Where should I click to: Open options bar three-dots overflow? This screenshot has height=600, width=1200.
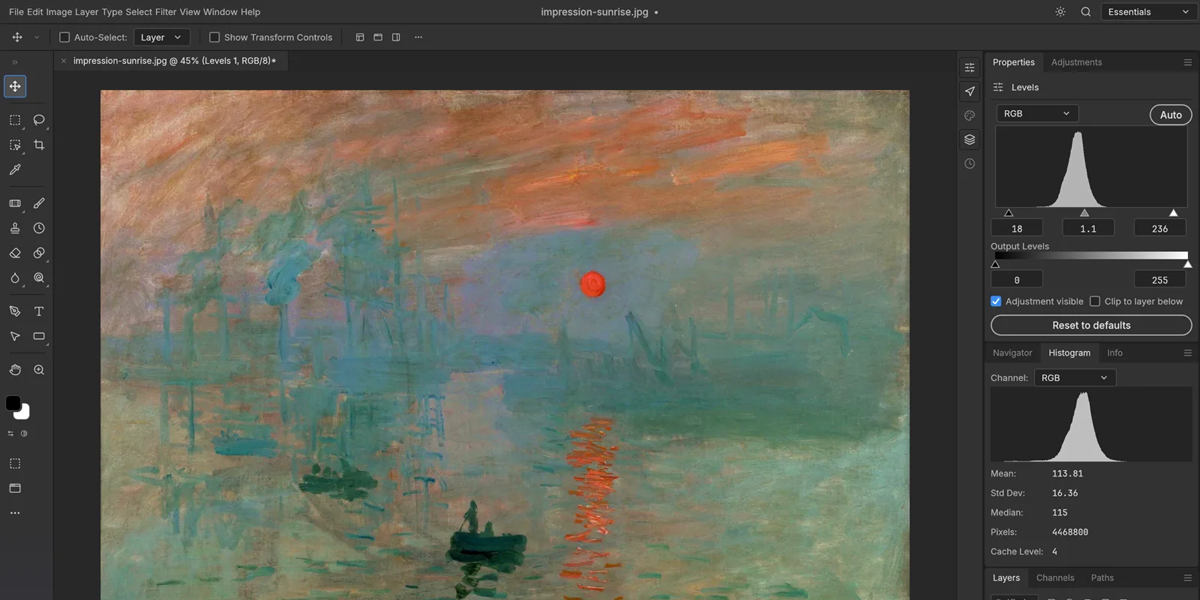[418, 37]
